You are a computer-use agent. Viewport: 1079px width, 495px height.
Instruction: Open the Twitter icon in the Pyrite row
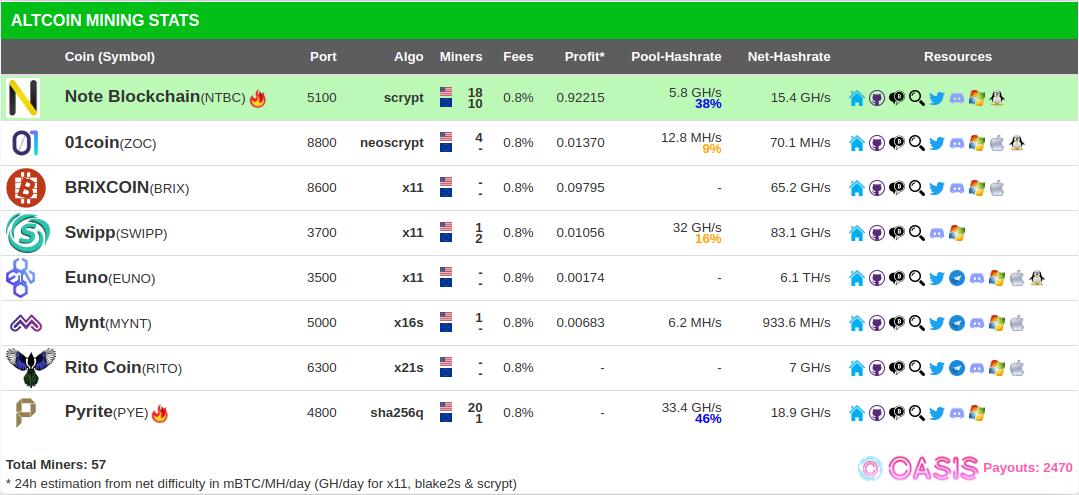click(937, 413)
